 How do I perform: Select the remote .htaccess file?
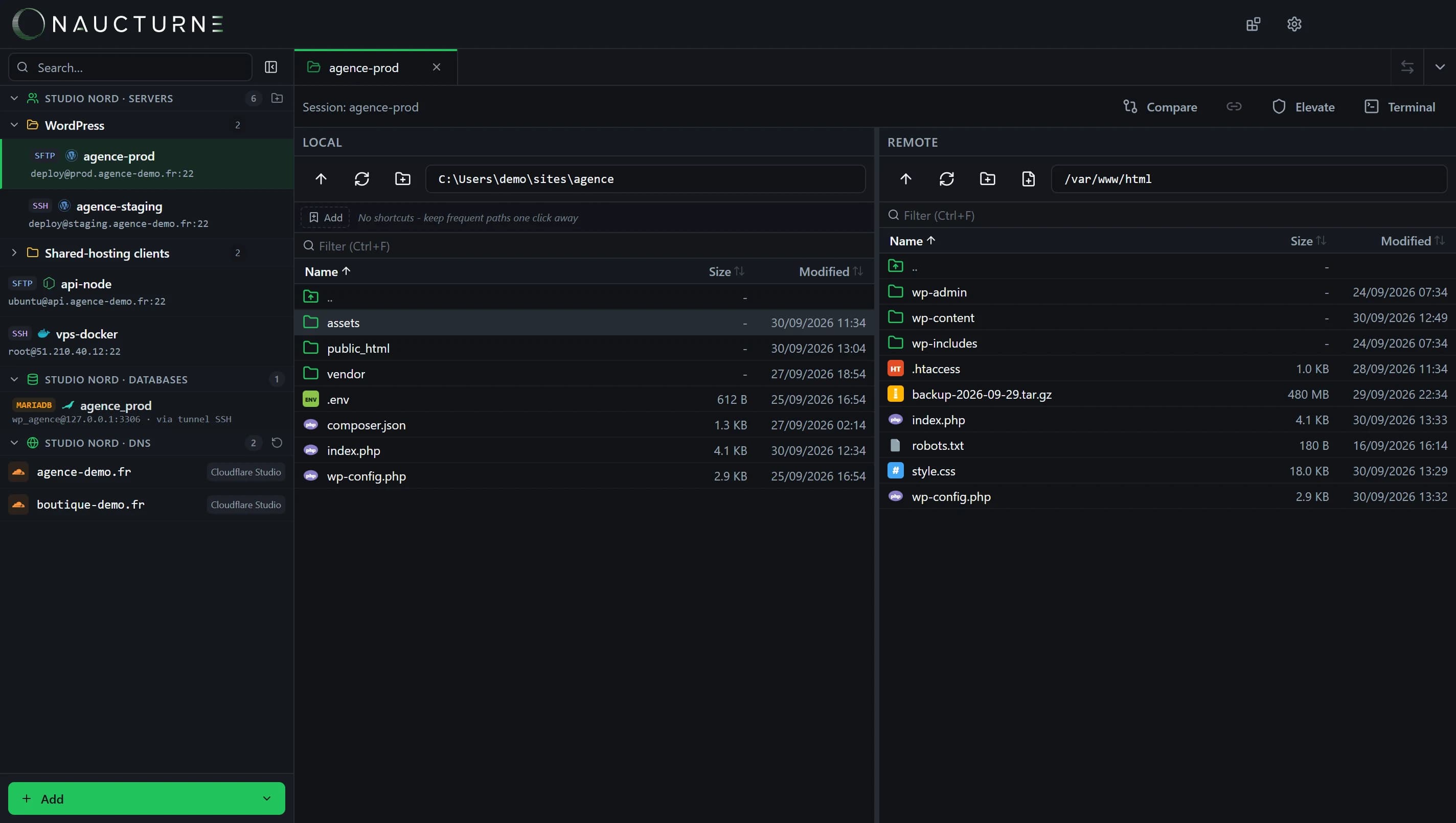[1167, 369]
